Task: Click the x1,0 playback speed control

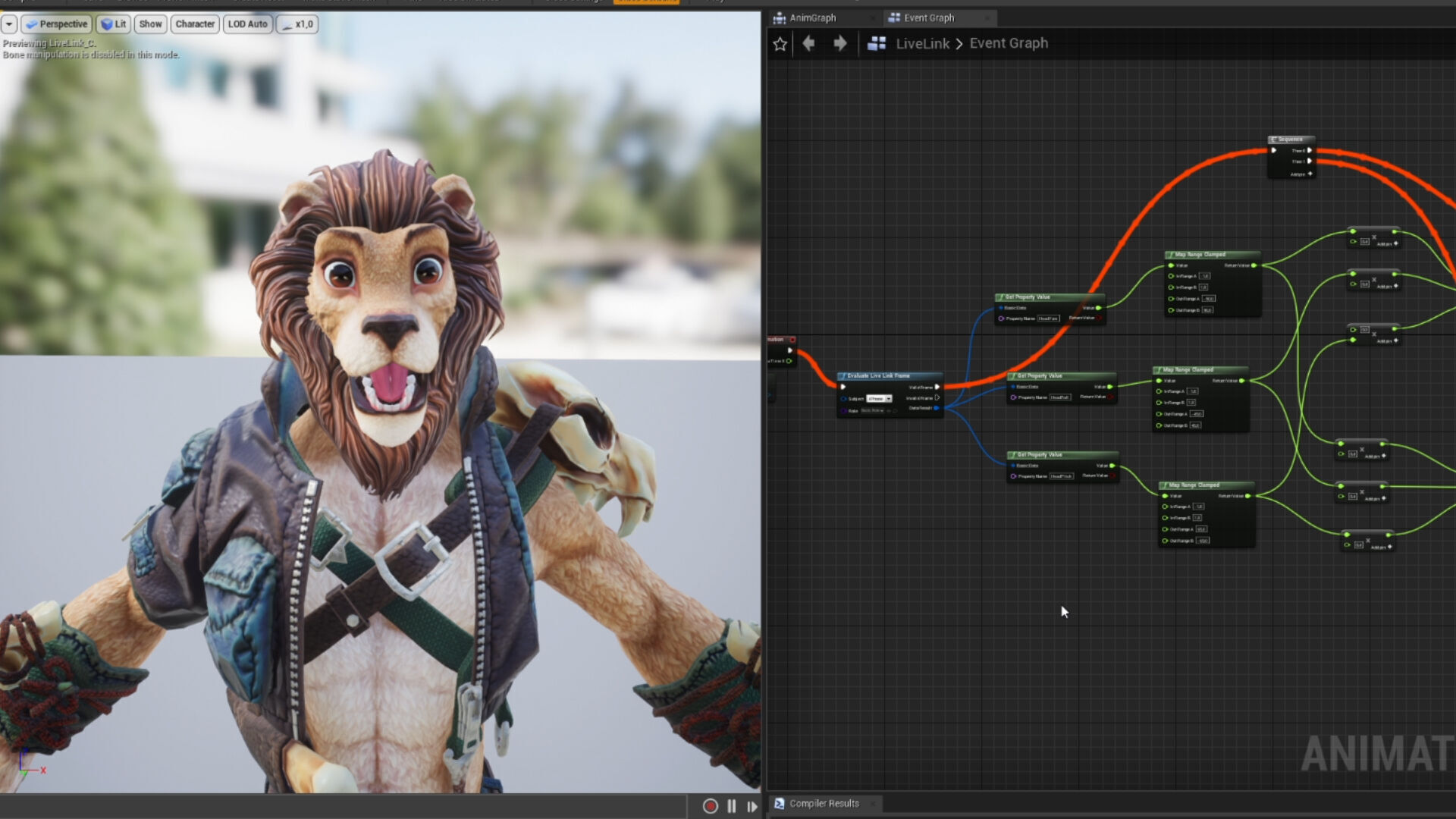Action: [297, 24]
